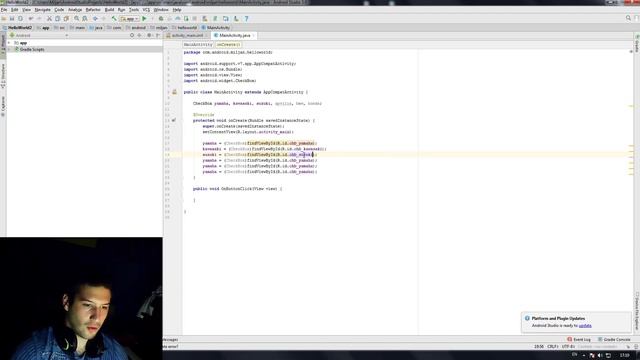Click the Cut scissors icon
The height and width of the screenshot is (360, 640).
(49, 18)
